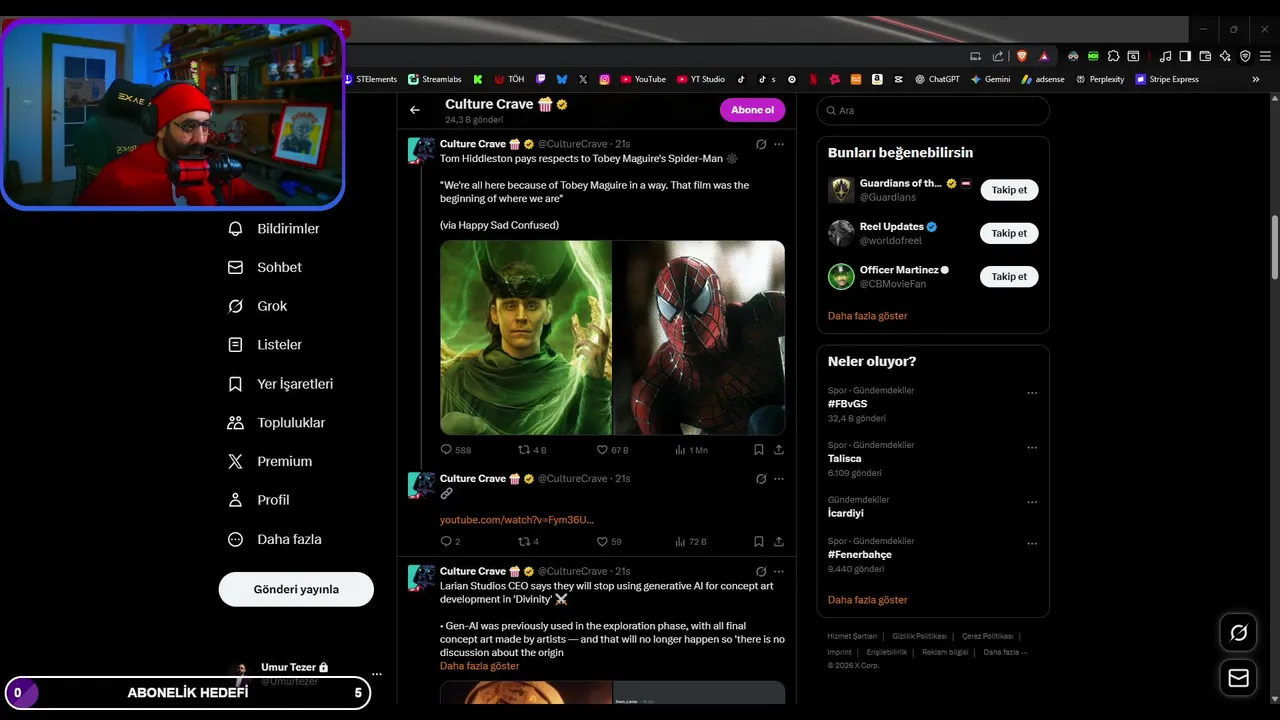Click the back arrow next to Culture Crave
Viewport: 1280px width, 720px height.
click(x=415, y=110)
